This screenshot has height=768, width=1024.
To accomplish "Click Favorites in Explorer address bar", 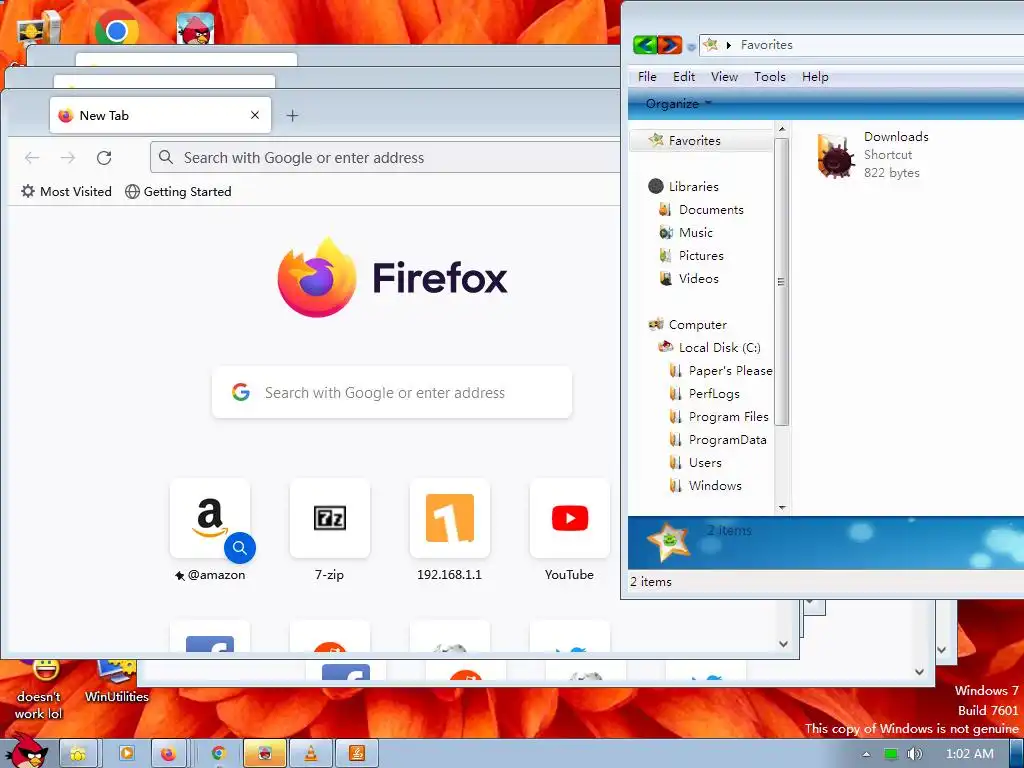I will (x=766, y=44).
